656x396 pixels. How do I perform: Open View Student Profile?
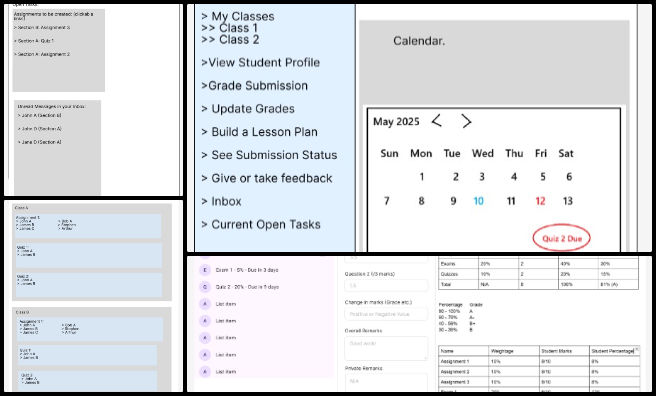(x=260, y=63)
